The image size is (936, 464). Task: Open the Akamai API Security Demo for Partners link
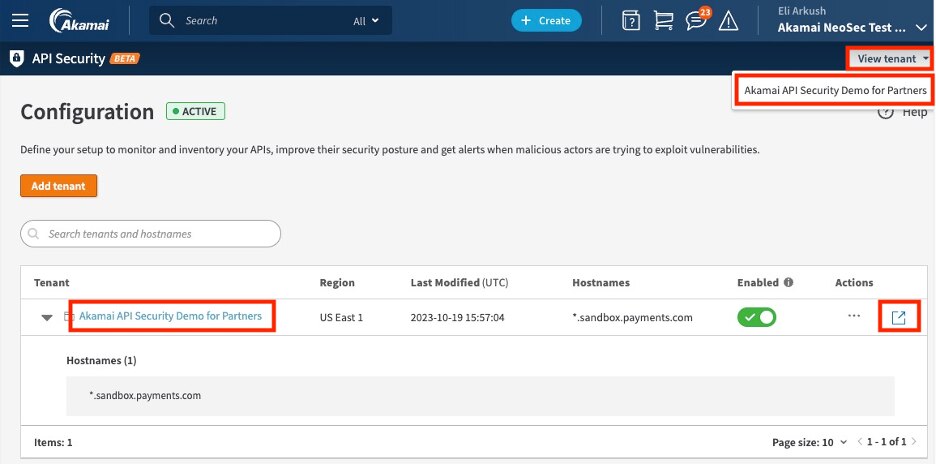point(171,316)
